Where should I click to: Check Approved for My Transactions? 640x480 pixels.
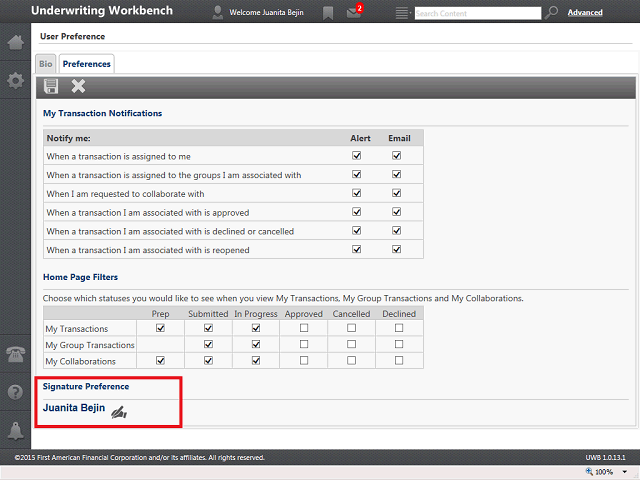point(304,328)
